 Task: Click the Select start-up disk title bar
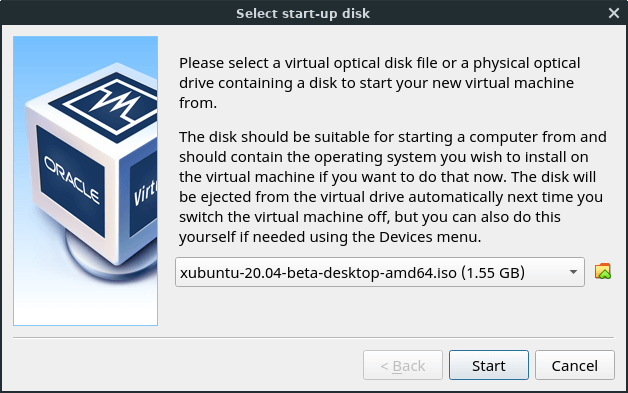click(x=303, y=13)
